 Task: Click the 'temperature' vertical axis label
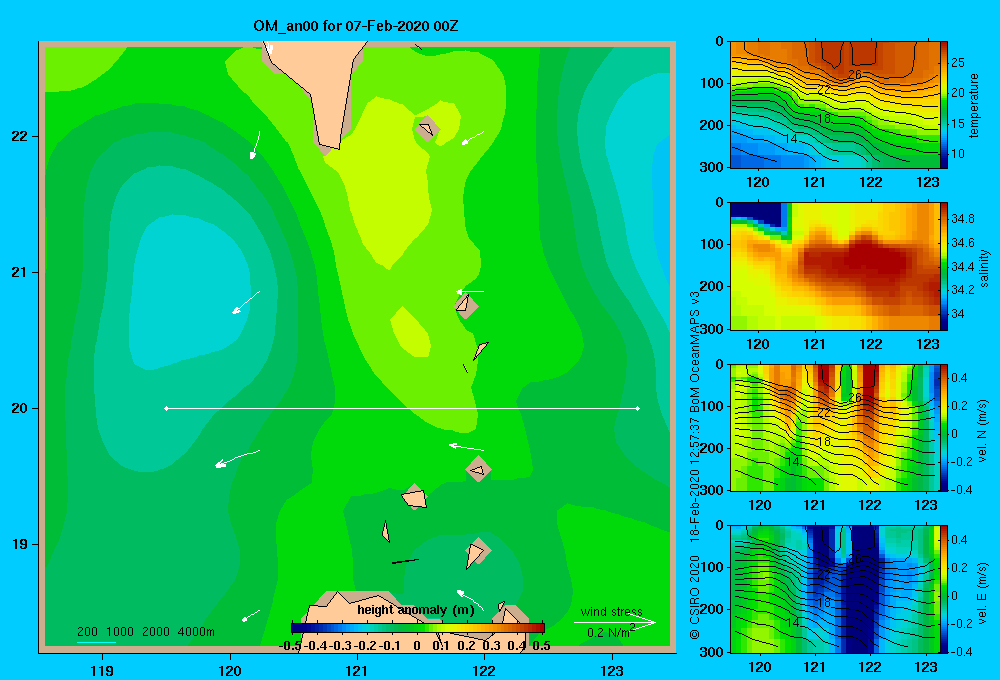(x=974, y=105)
